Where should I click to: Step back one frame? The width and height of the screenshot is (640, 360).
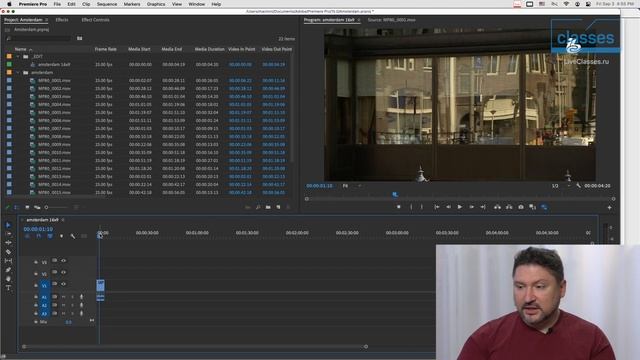(448, 207)
